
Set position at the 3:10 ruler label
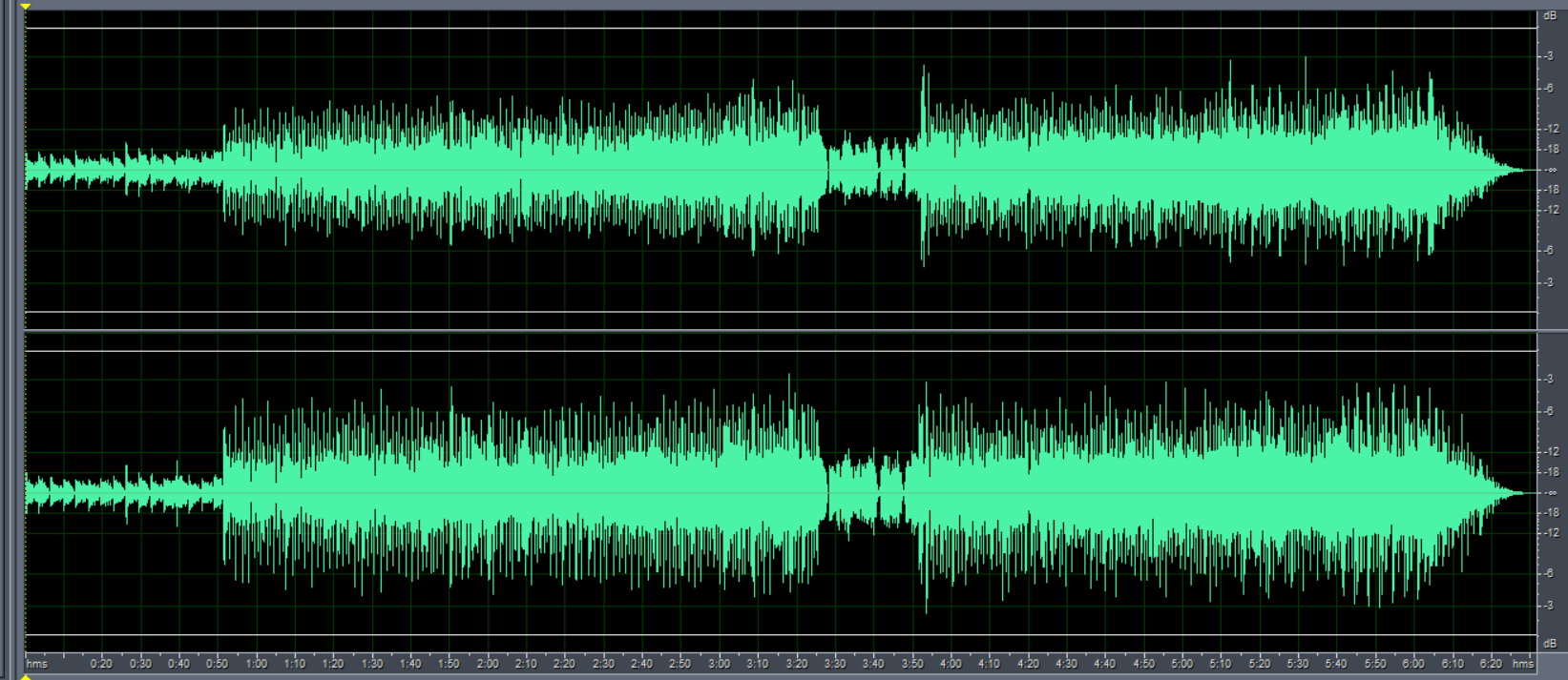tap(758, 664)
